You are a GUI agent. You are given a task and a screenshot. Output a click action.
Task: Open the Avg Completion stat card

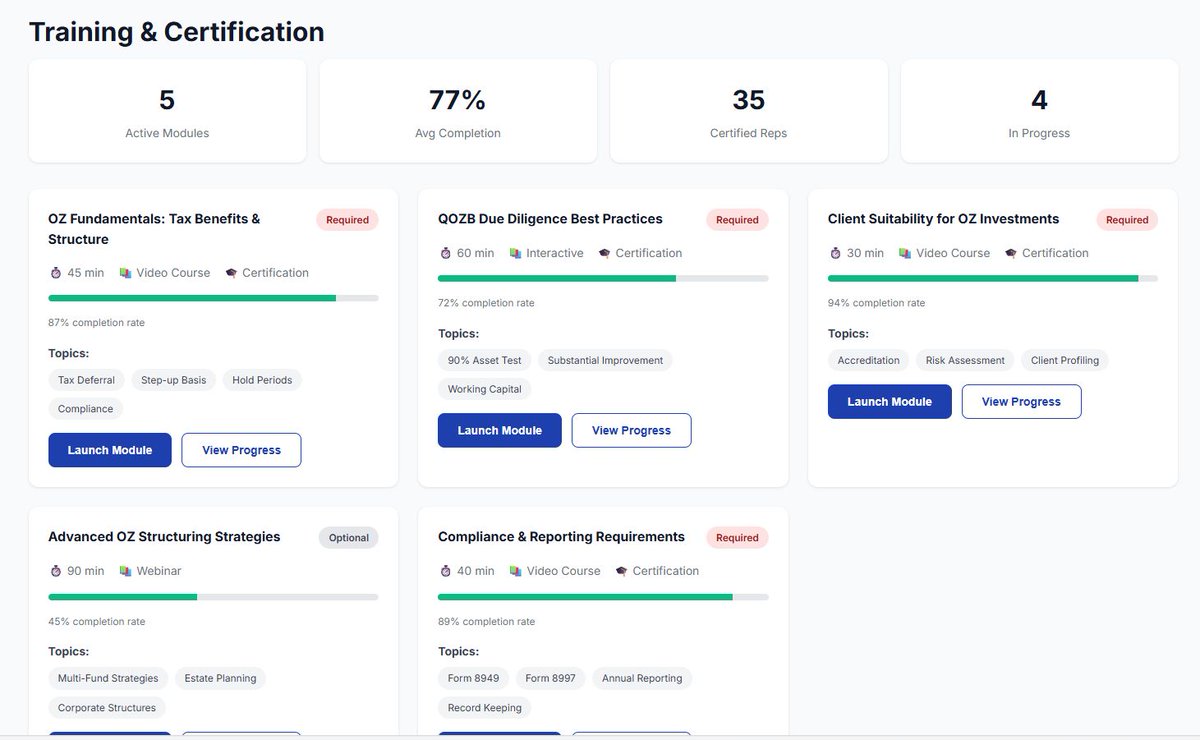(x=458, y=111)
